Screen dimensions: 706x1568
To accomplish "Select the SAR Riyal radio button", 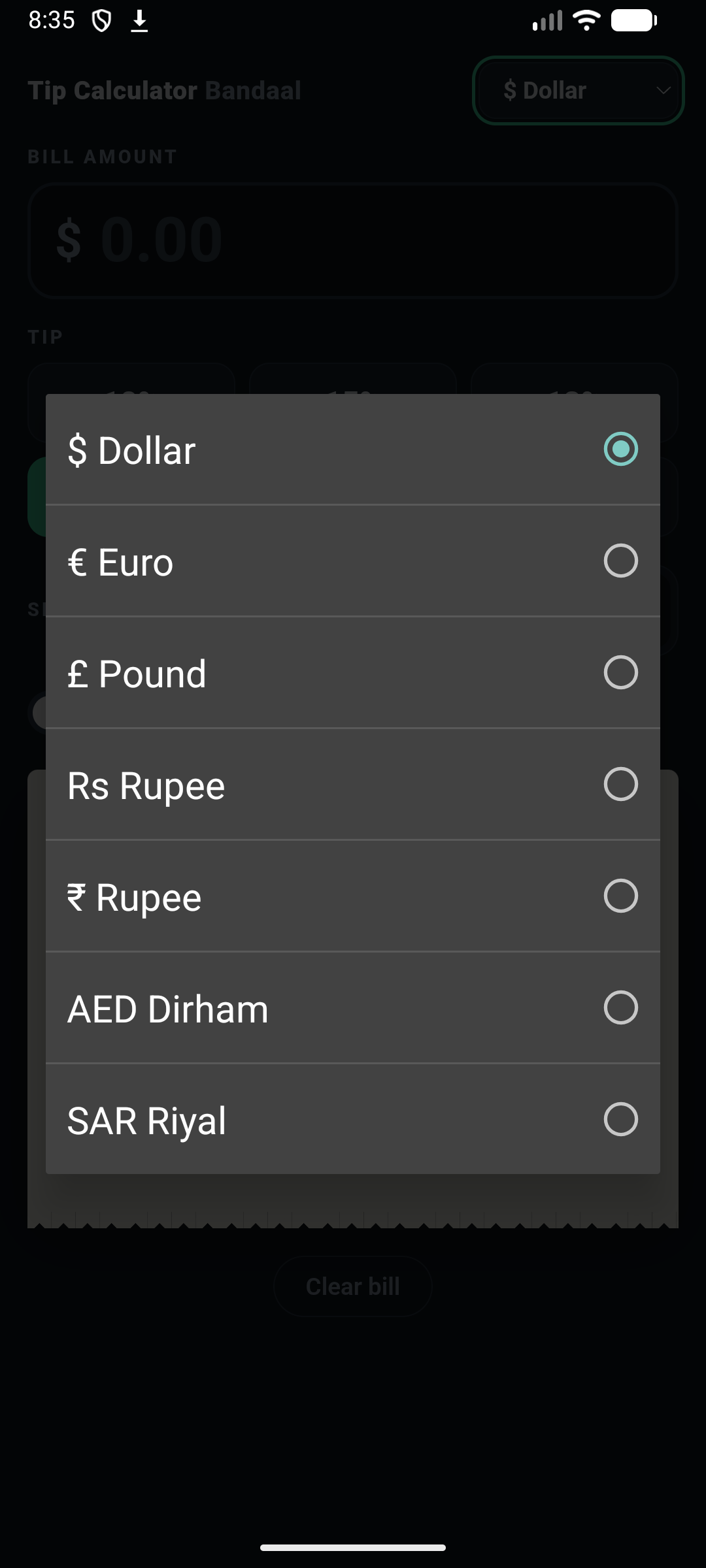I will pos(620,1120).
